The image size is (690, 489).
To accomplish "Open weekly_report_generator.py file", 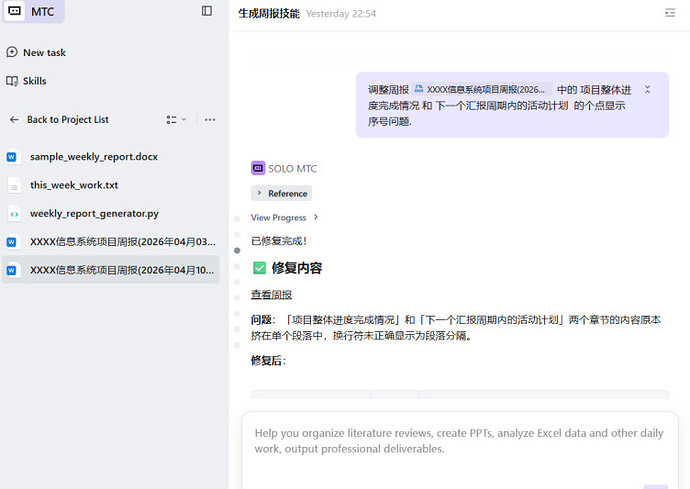I will pos(94,213).
